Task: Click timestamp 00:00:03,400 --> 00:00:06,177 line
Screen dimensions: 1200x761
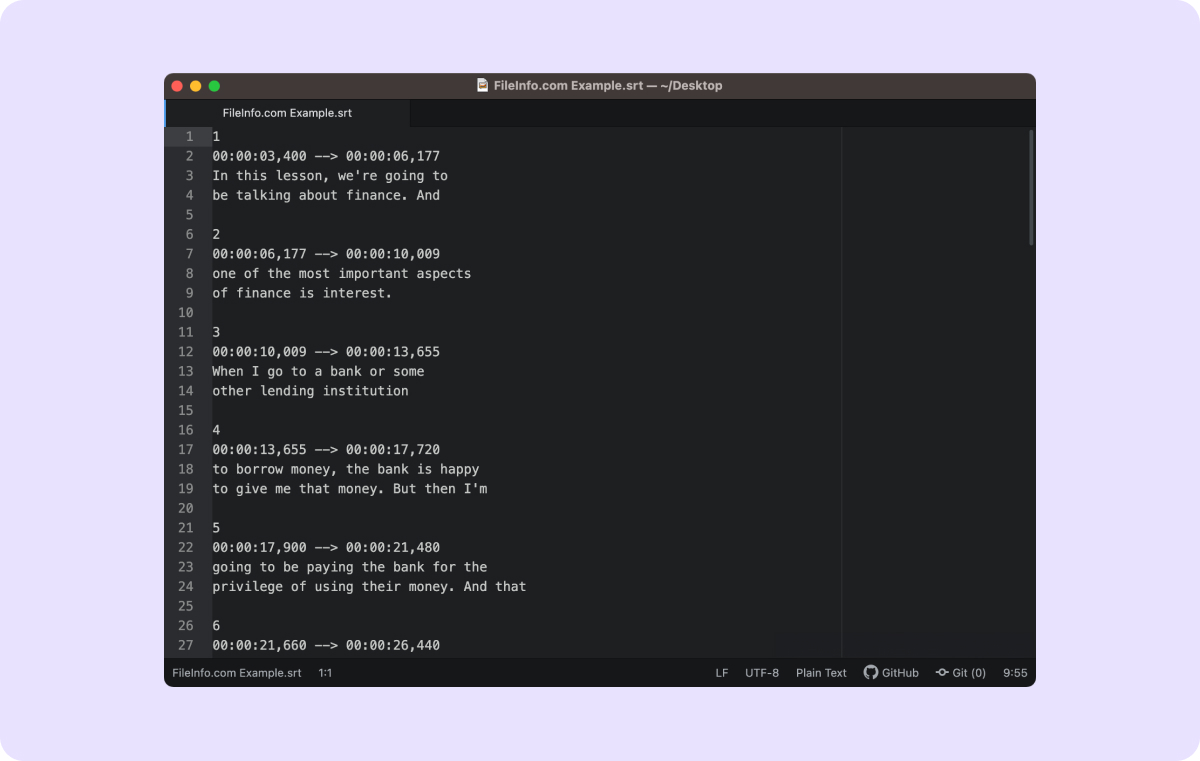Action: 326,156
